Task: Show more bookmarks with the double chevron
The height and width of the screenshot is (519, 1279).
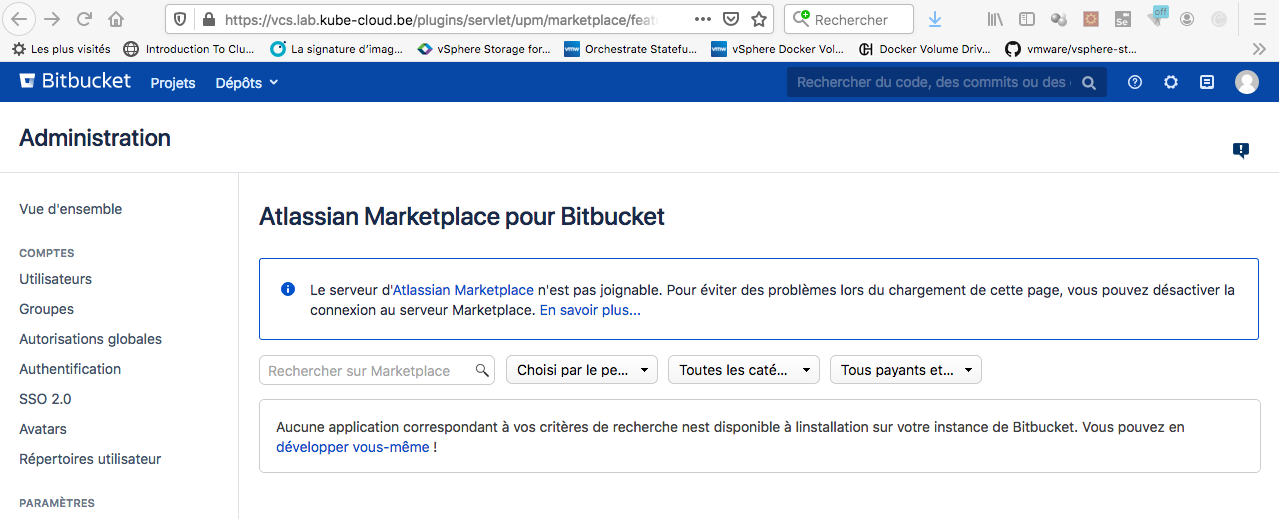Action: point(1259,48)
